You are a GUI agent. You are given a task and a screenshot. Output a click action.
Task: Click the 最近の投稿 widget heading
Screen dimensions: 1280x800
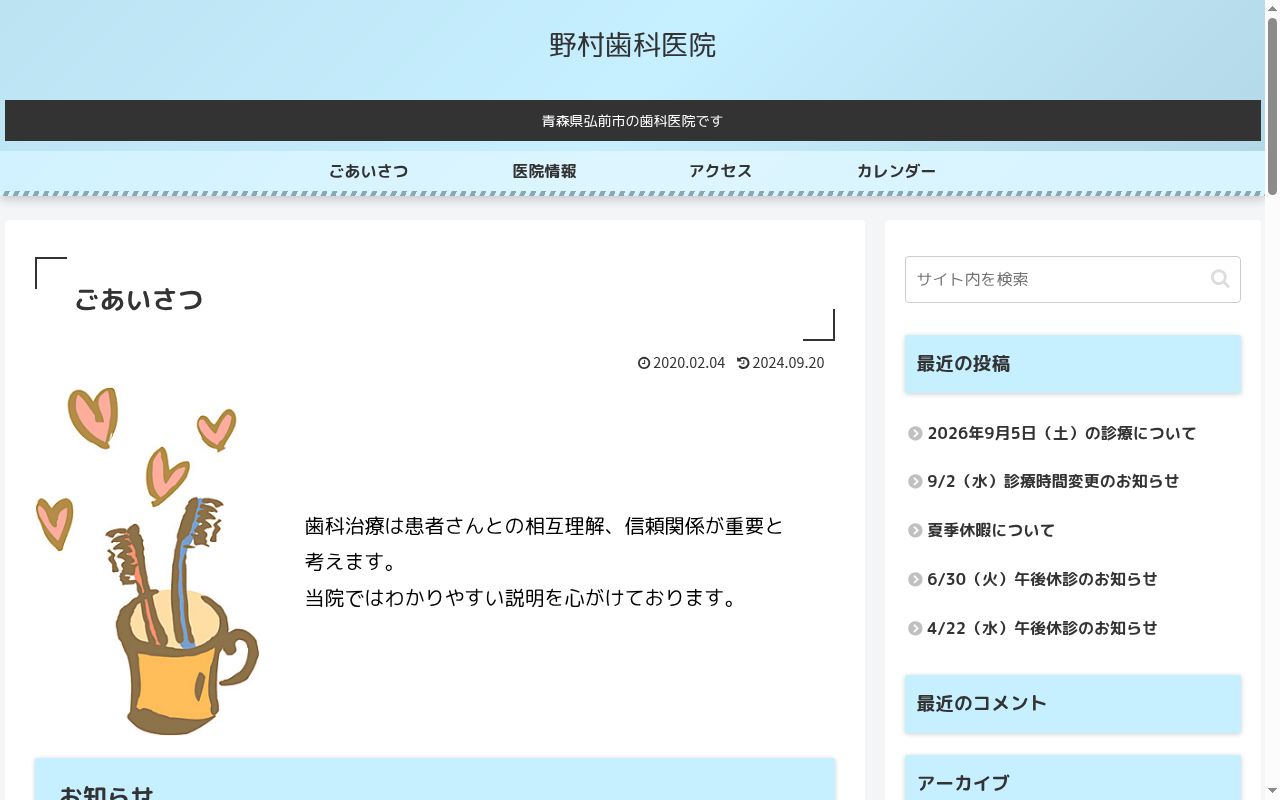pos(1073,364)
